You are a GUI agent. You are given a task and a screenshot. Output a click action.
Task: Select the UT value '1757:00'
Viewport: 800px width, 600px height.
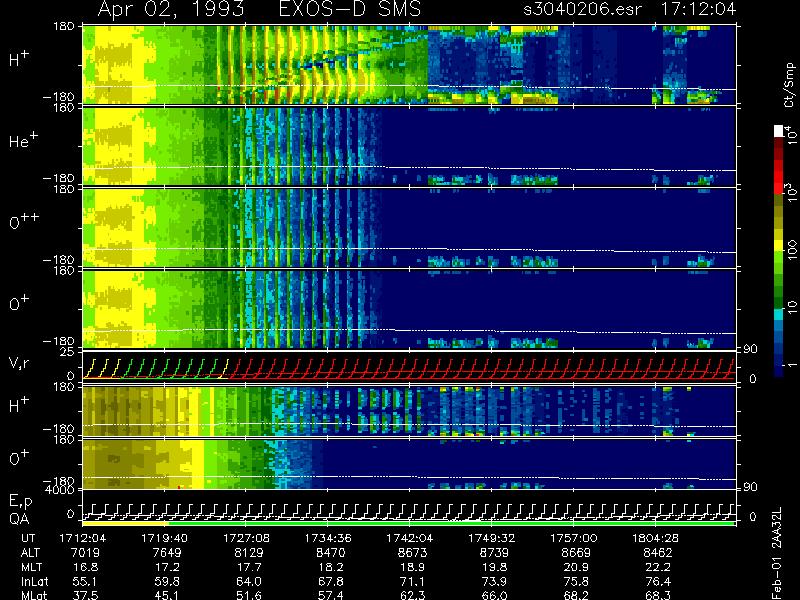point(573,538)
